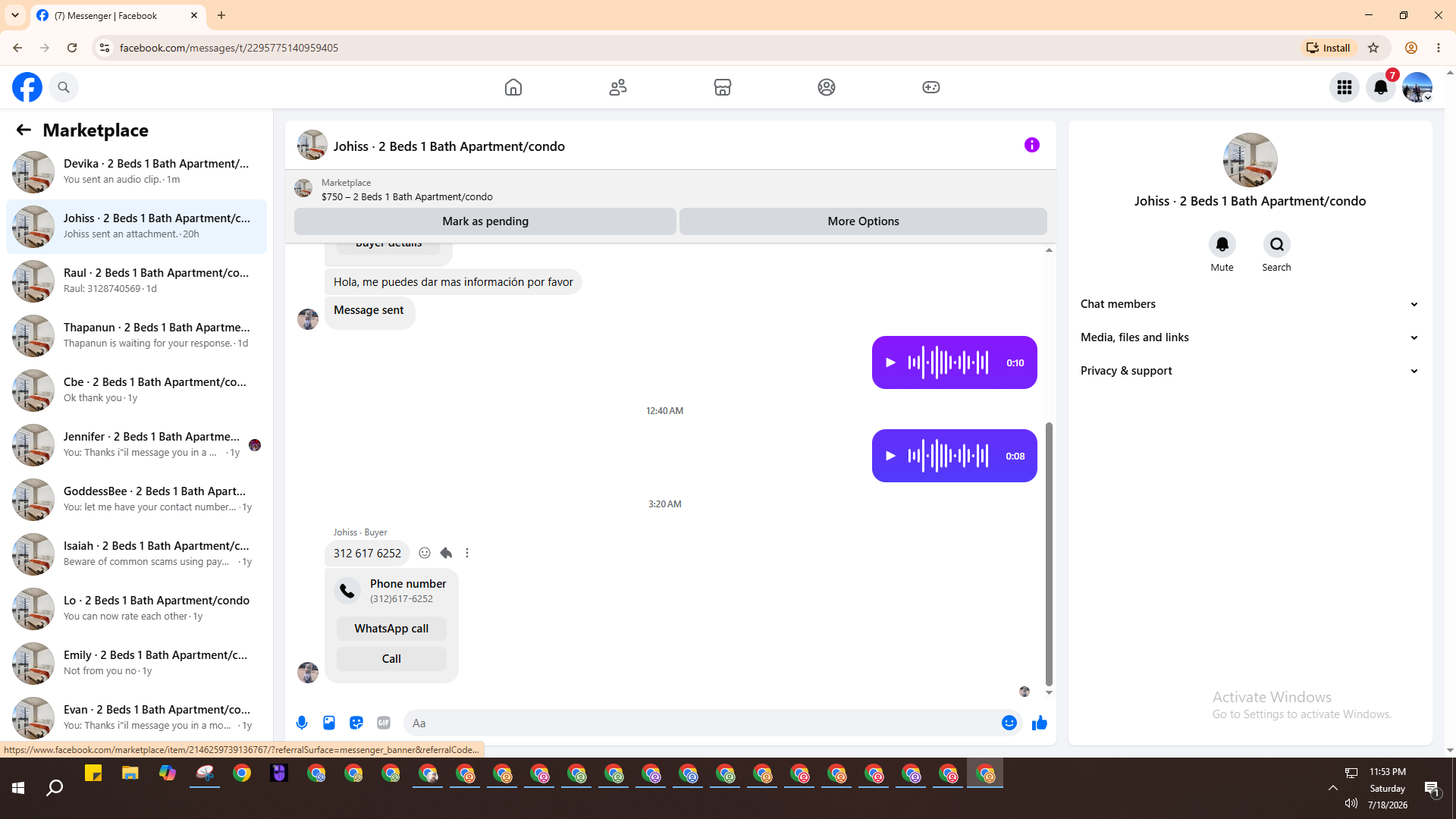1456x819 pixels.
Task: Click the Mark as pending button
Action: (x=485, y=221)
